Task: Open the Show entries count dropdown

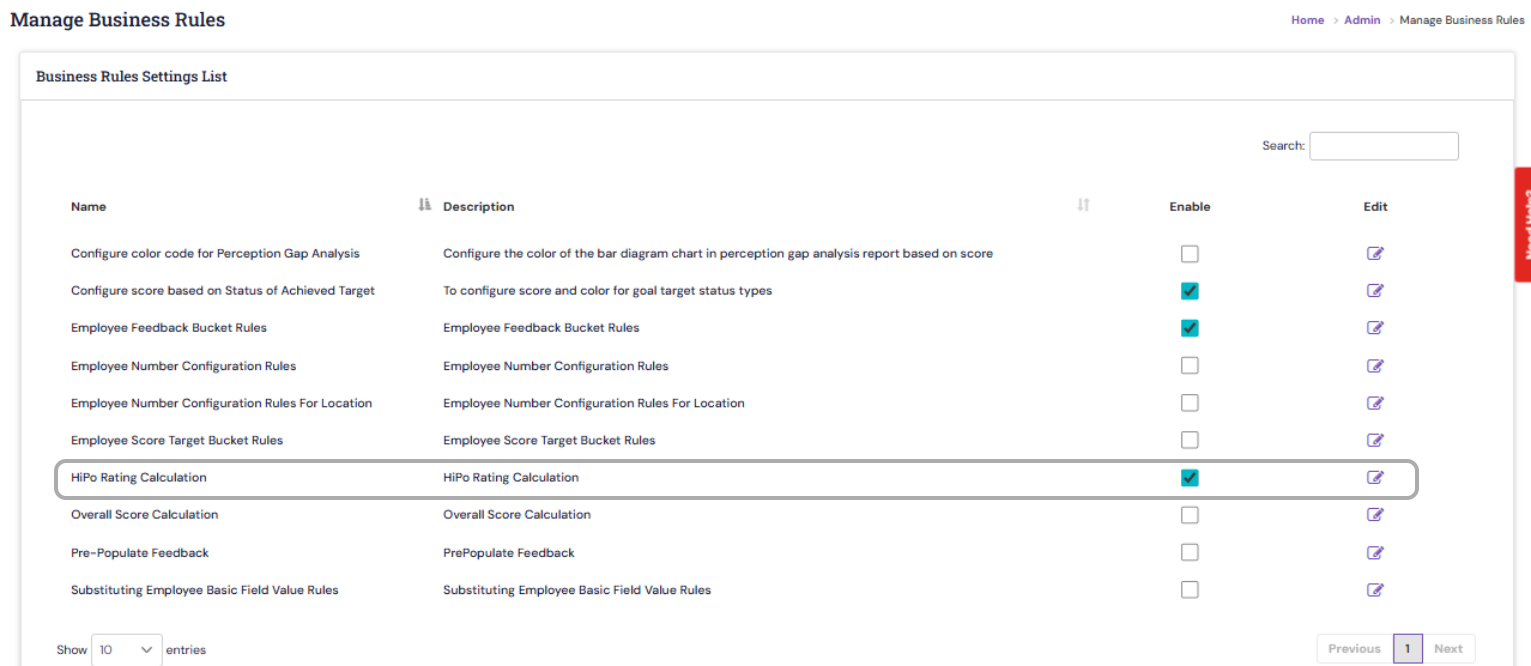Action: (126, 649)
